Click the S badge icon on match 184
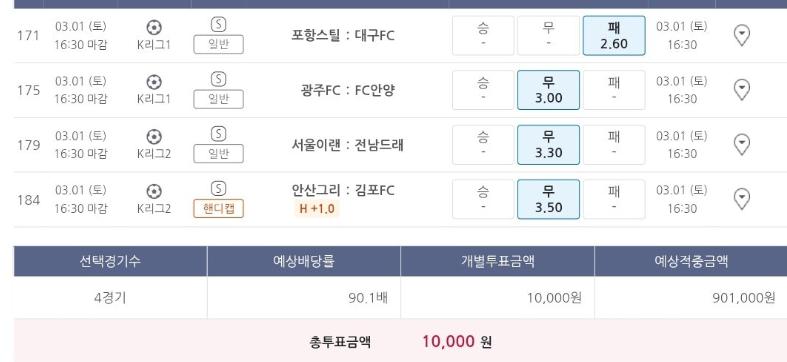 (x=218, y=189)
